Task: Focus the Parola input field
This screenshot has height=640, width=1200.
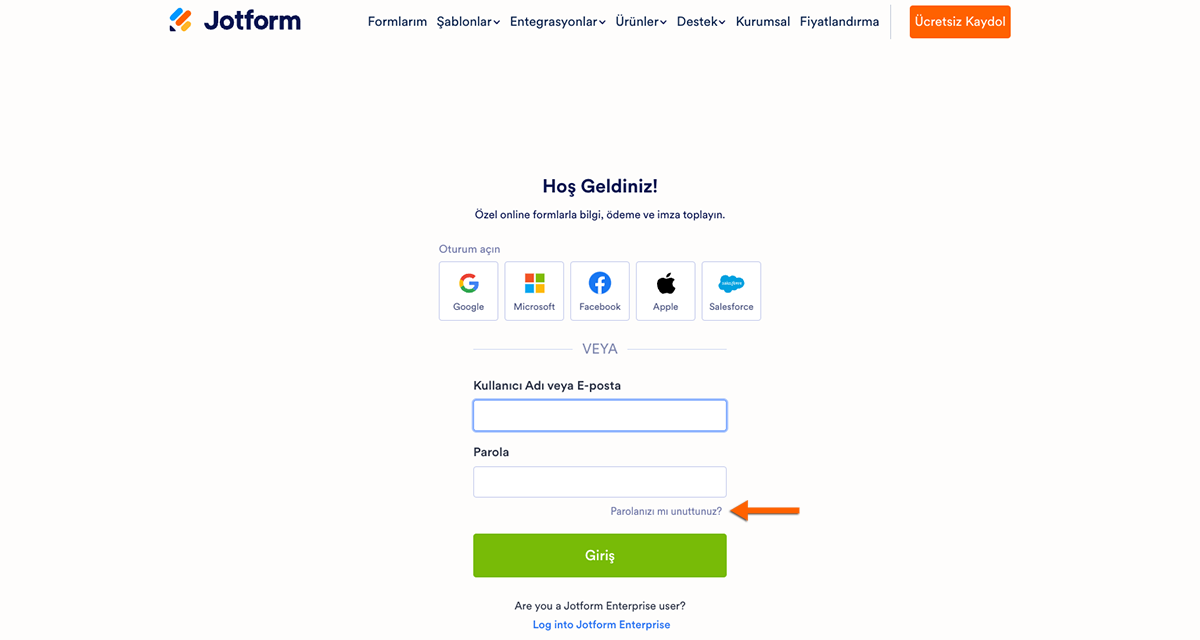Action: (600, 482)
